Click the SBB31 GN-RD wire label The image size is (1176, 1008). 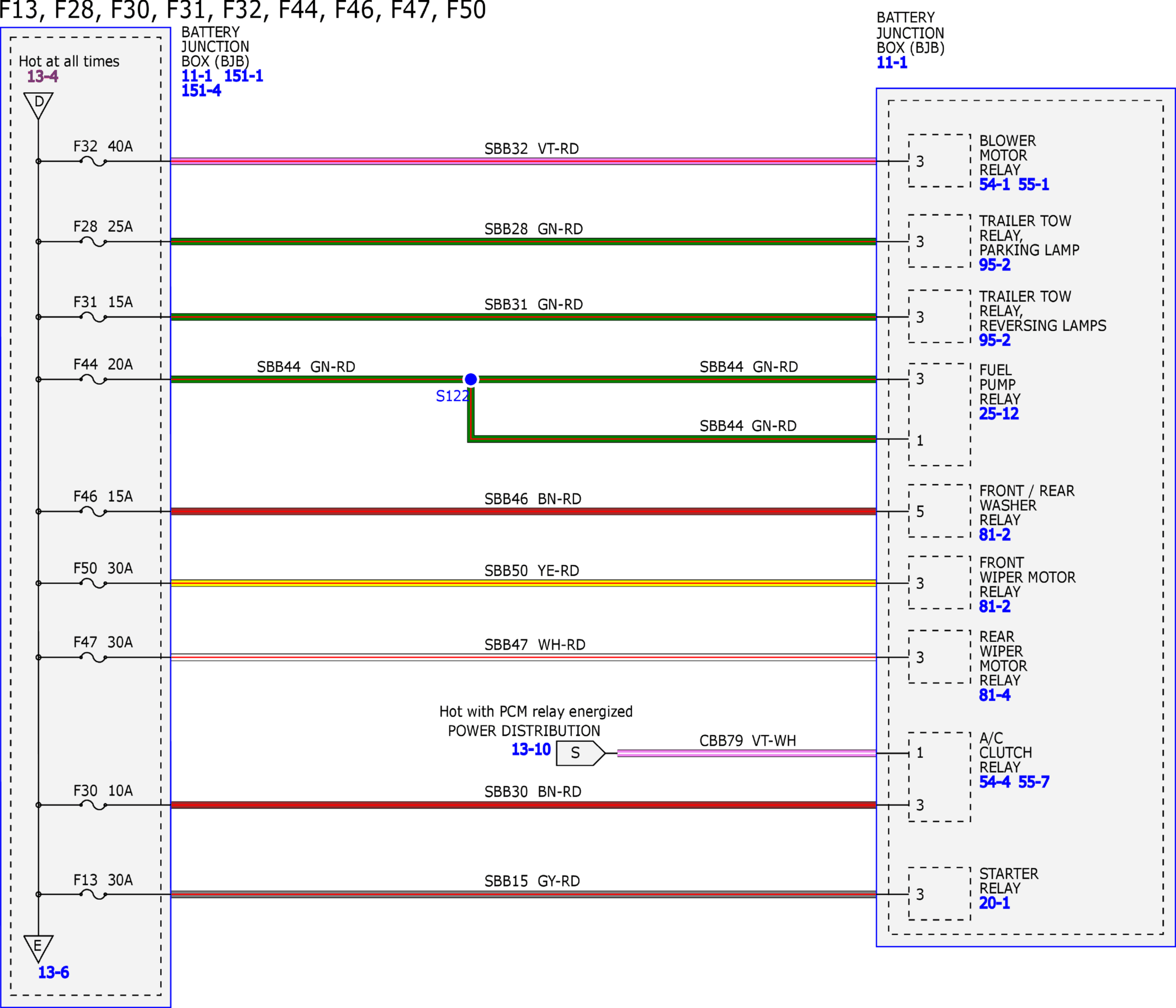(x=533, y=305)
